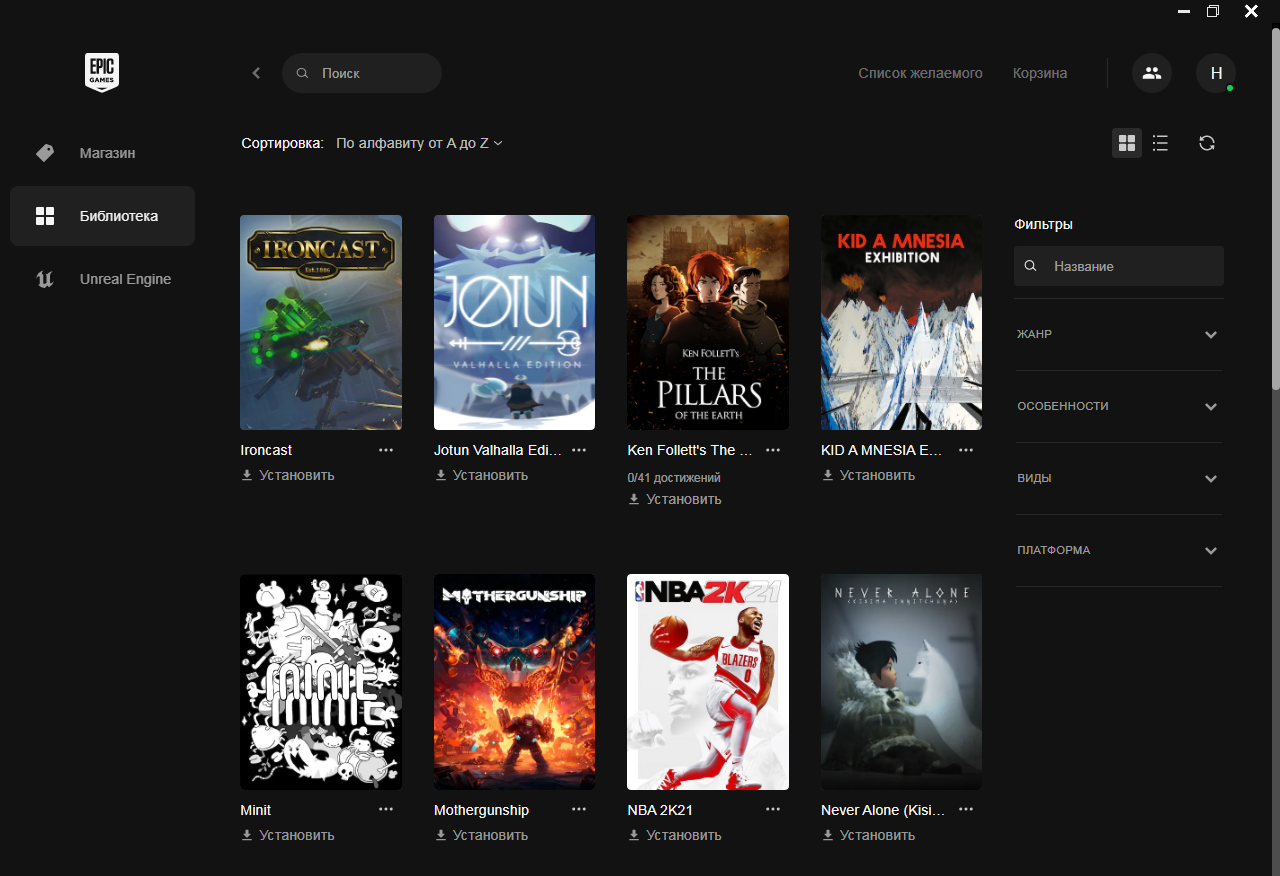Refresh the library with the reload icon
Screen dimensions: 1280x876
(1207, 143)
